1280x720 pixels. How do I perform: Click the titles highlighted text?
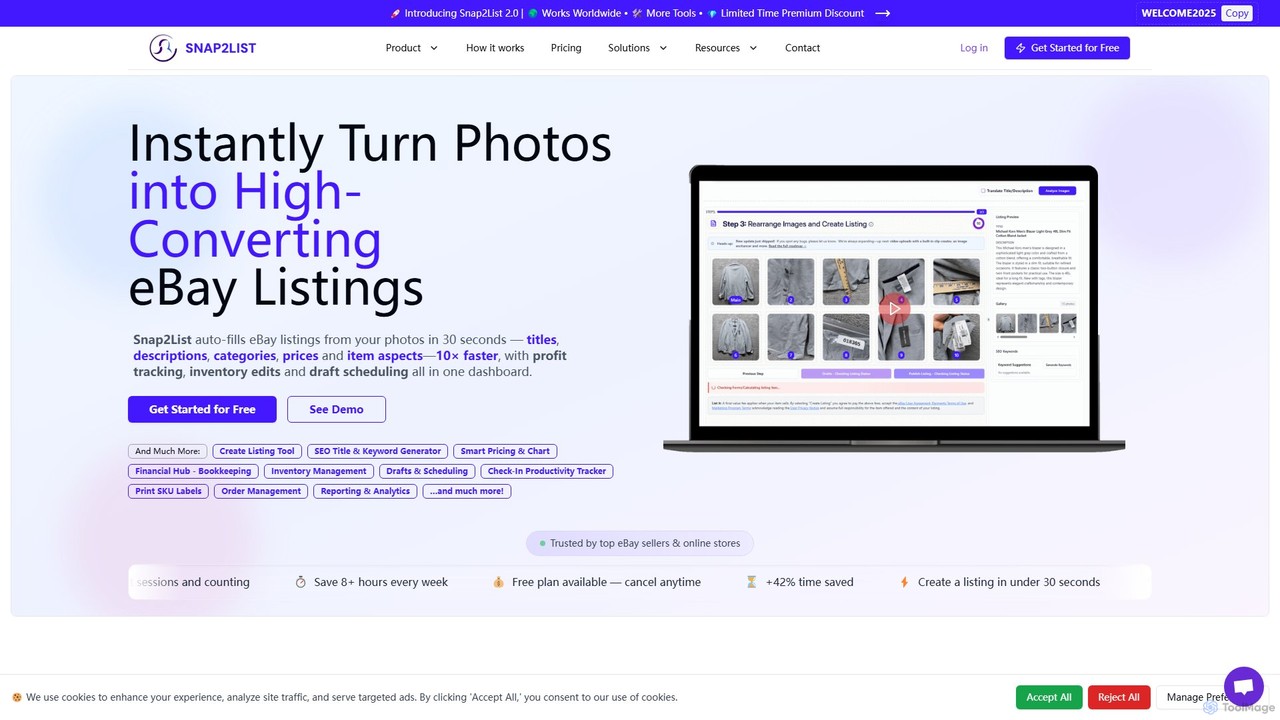[542, 339]
